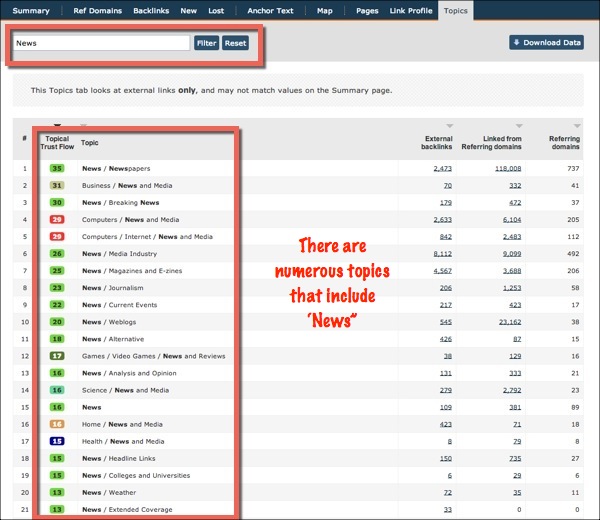Click the Filter button

207,43
